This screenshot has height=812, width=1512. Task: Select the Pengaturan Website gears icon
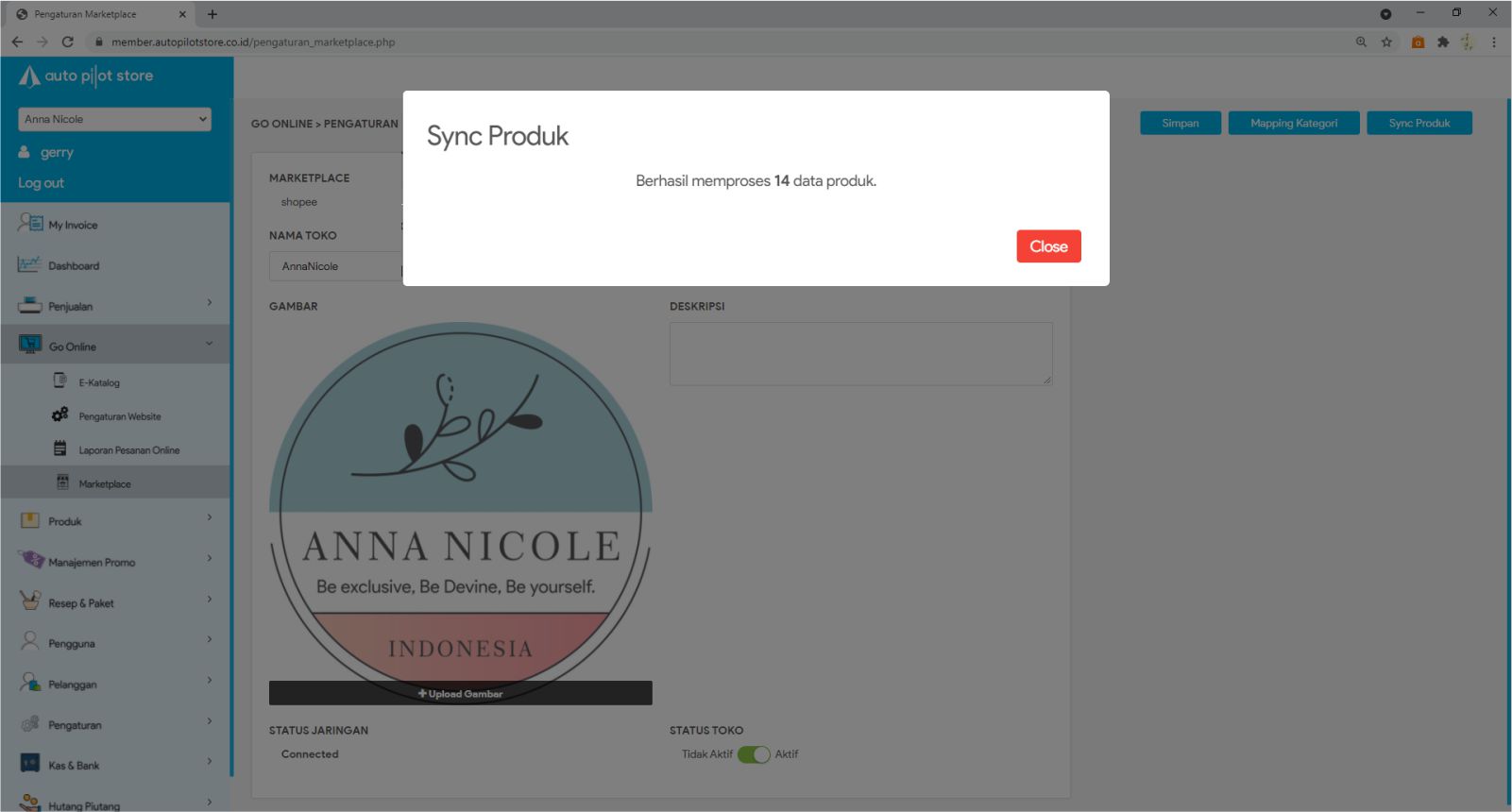pos(60,414)
